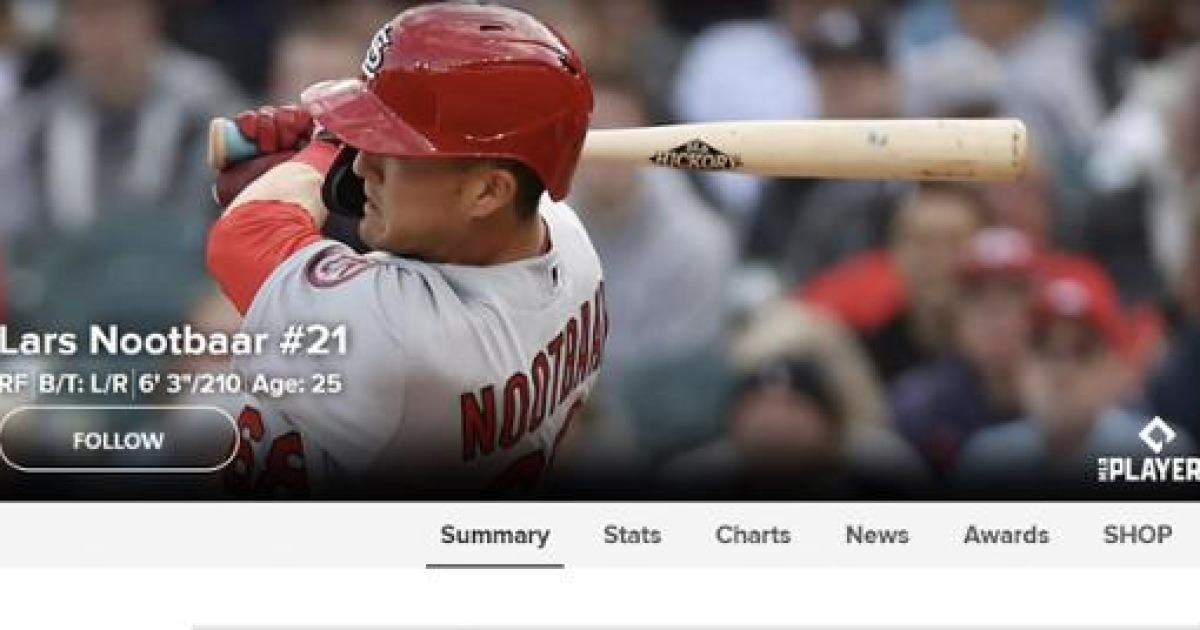This screenshot has width=1200, height=630.
Task: Click the MLB Players logo icon
Action: (1150, 450)
